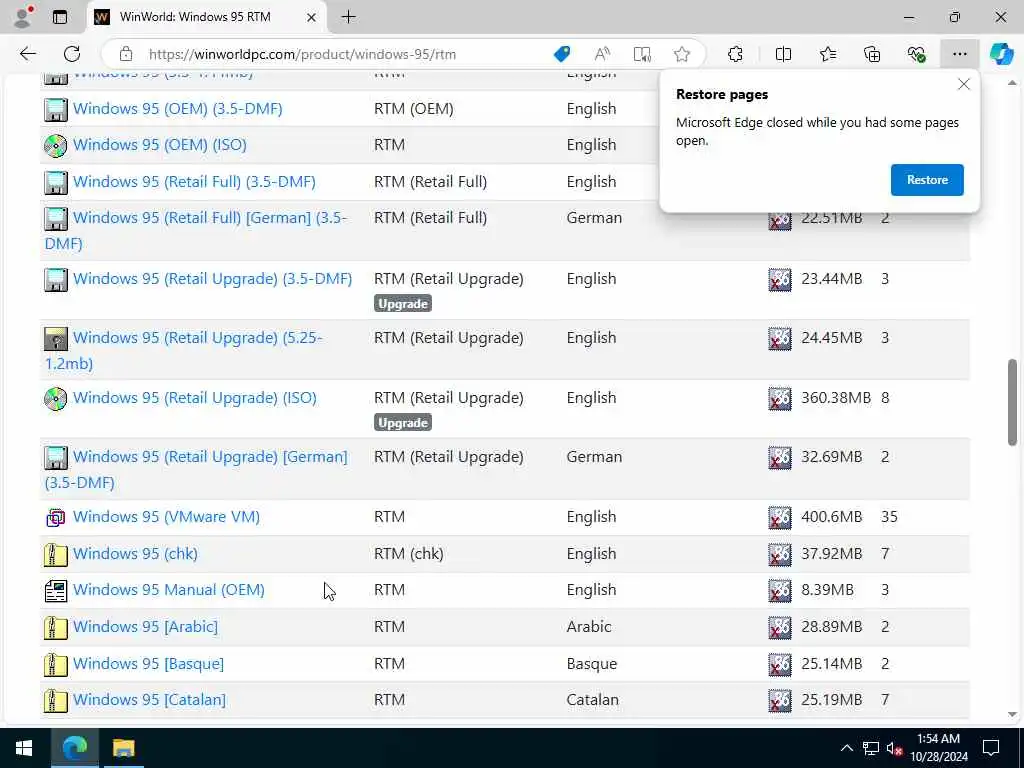Activate Read aloud icon
Viewport: 1024px width, 768px height.
[602, 54]
